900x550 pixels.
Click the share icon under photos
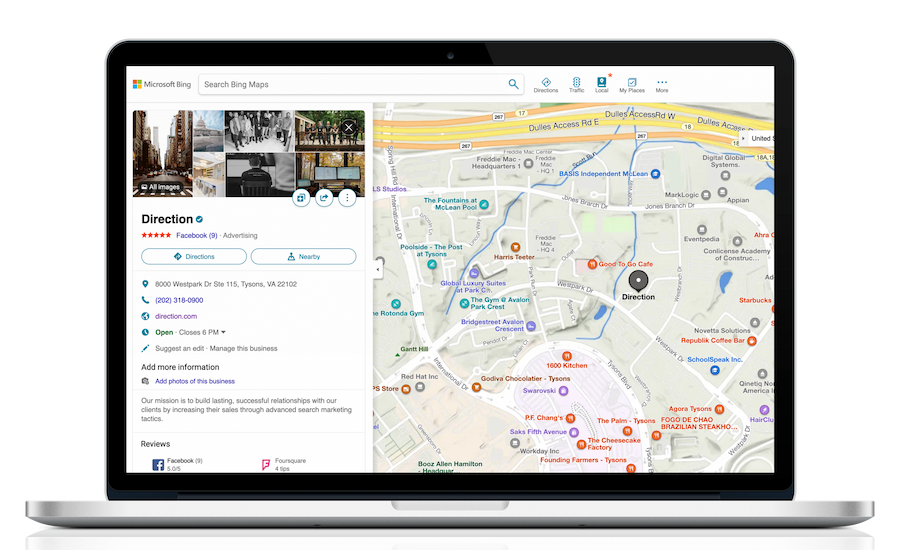pos(324,198)
